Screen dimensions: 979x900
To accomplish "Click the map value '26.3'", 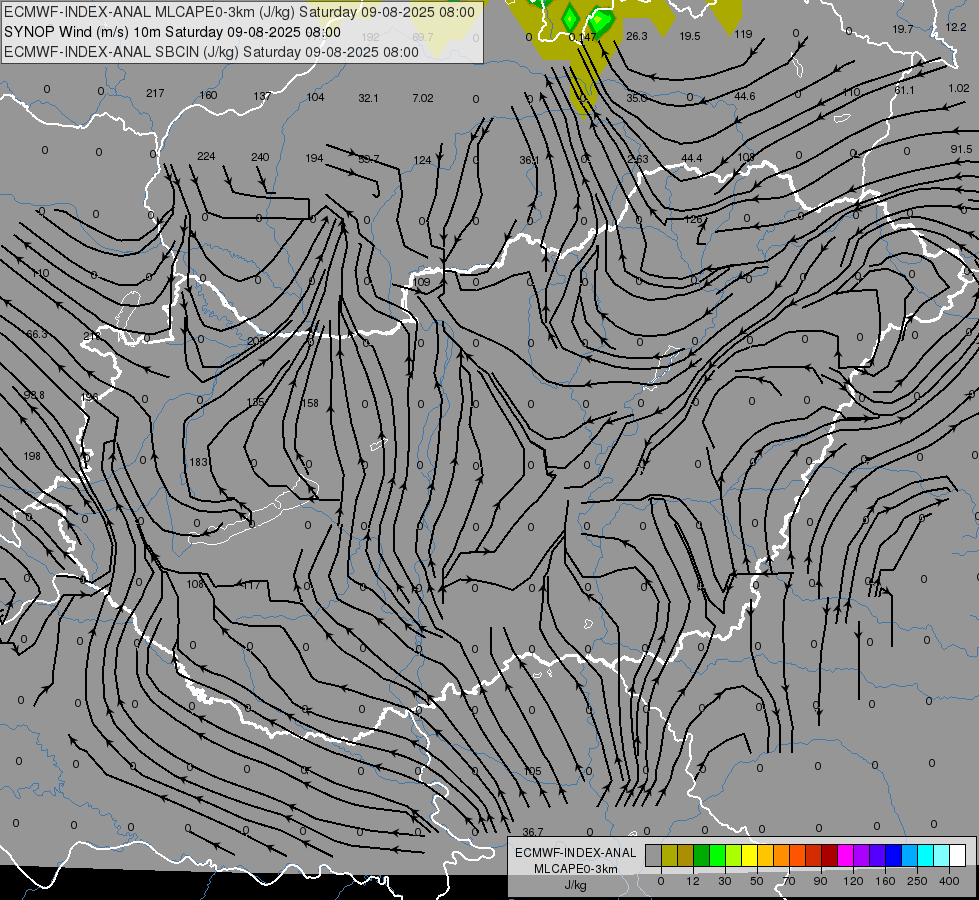I will click(636, 36).
